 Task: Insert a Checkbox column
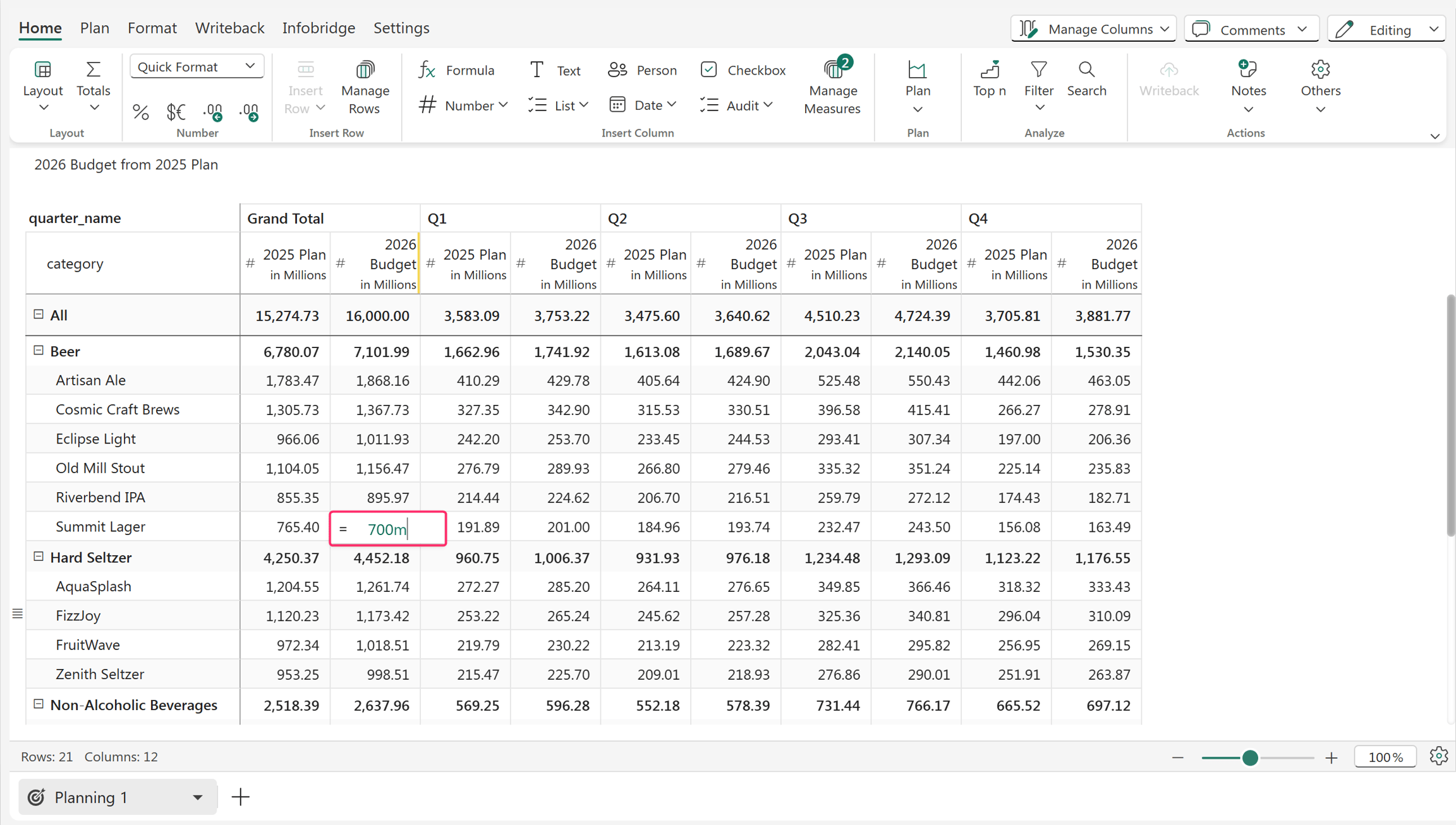[x=743, y=70]
